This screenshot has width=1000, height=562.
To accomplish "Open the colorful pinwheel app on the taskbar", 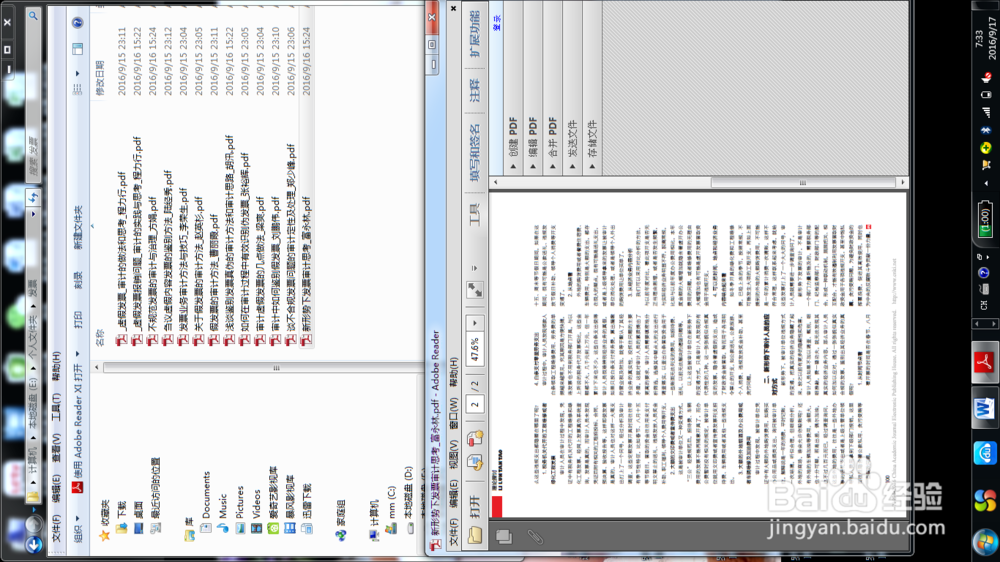I will [985, 500].
